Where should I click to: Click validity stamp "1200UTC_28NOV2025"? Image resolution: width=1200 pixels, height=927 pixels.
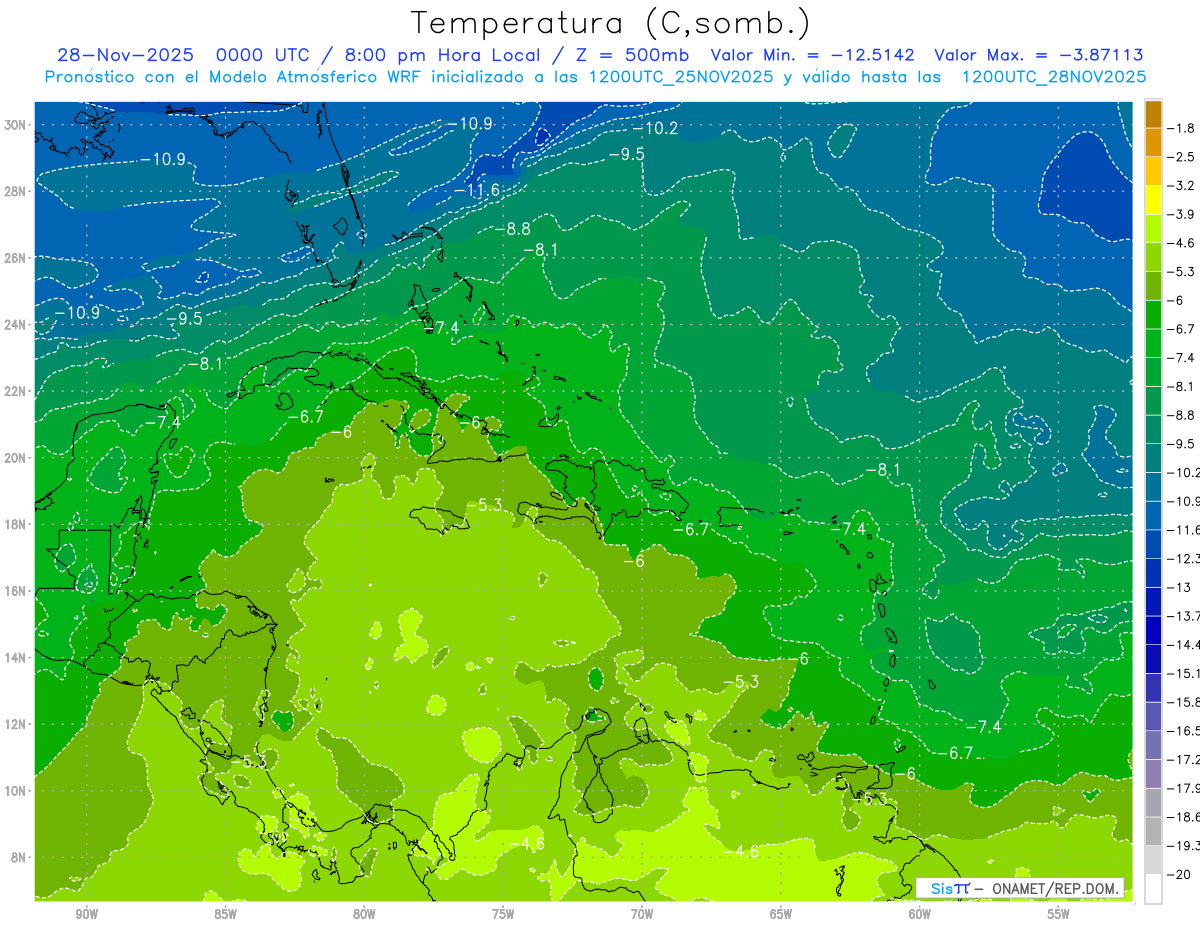tap(1053, 77)
